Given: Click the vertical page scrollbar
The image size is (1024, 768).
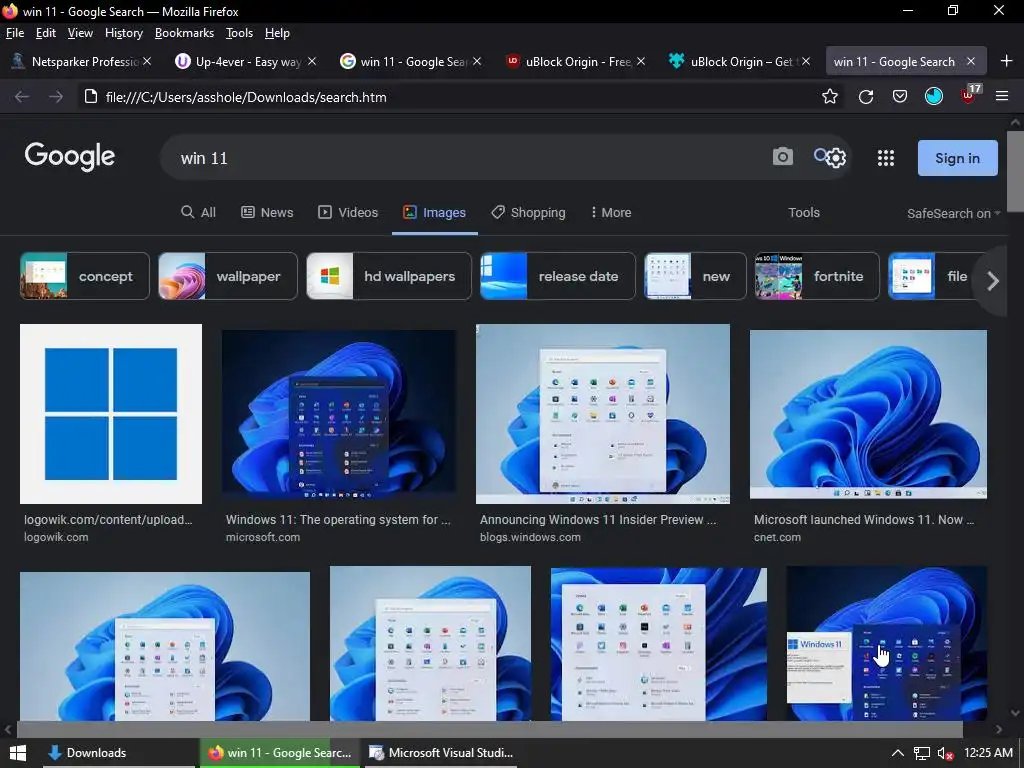Looking at the screenshot, I should [1016, 171].
